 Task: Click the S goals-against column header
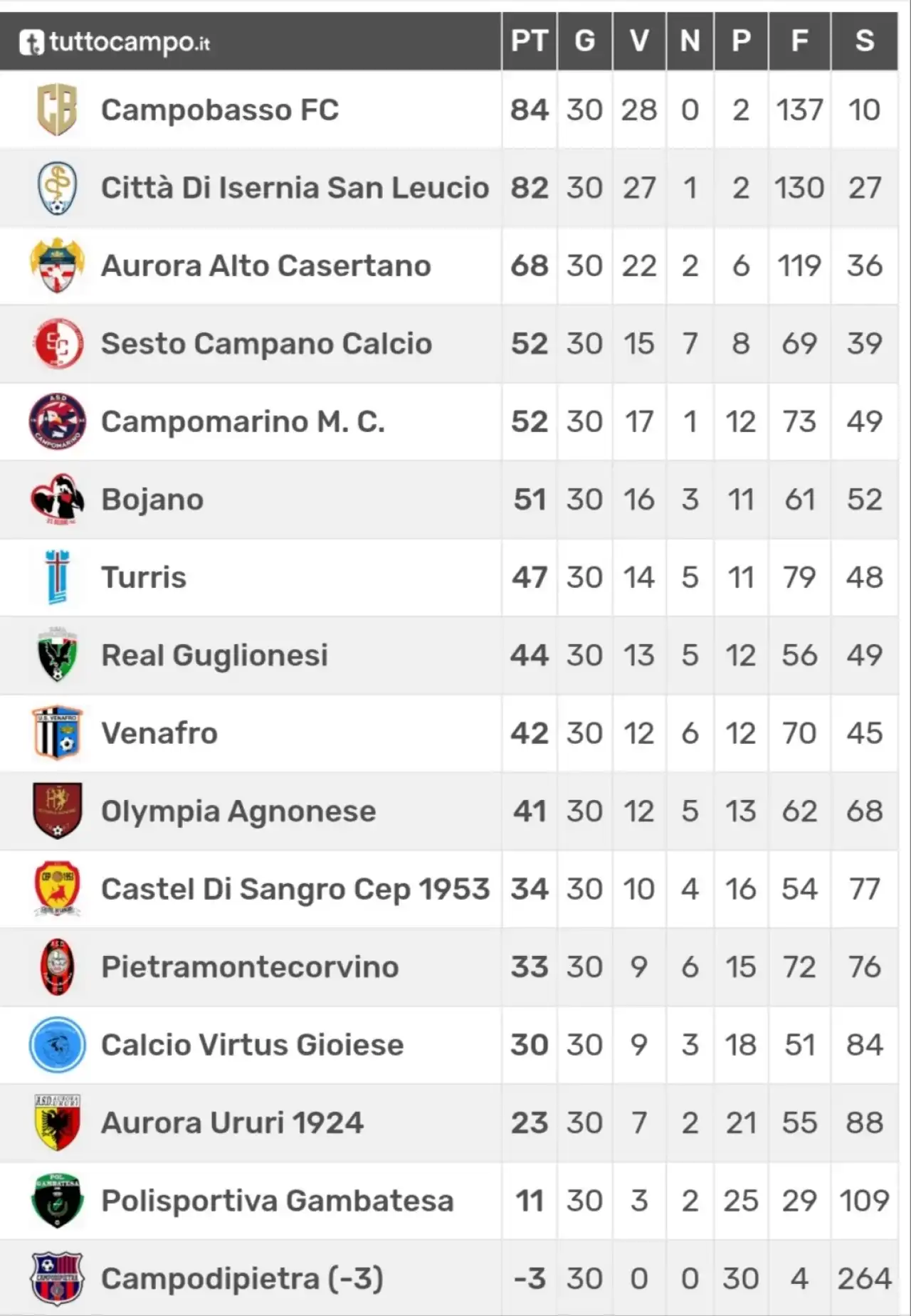(x=864, y=41)
